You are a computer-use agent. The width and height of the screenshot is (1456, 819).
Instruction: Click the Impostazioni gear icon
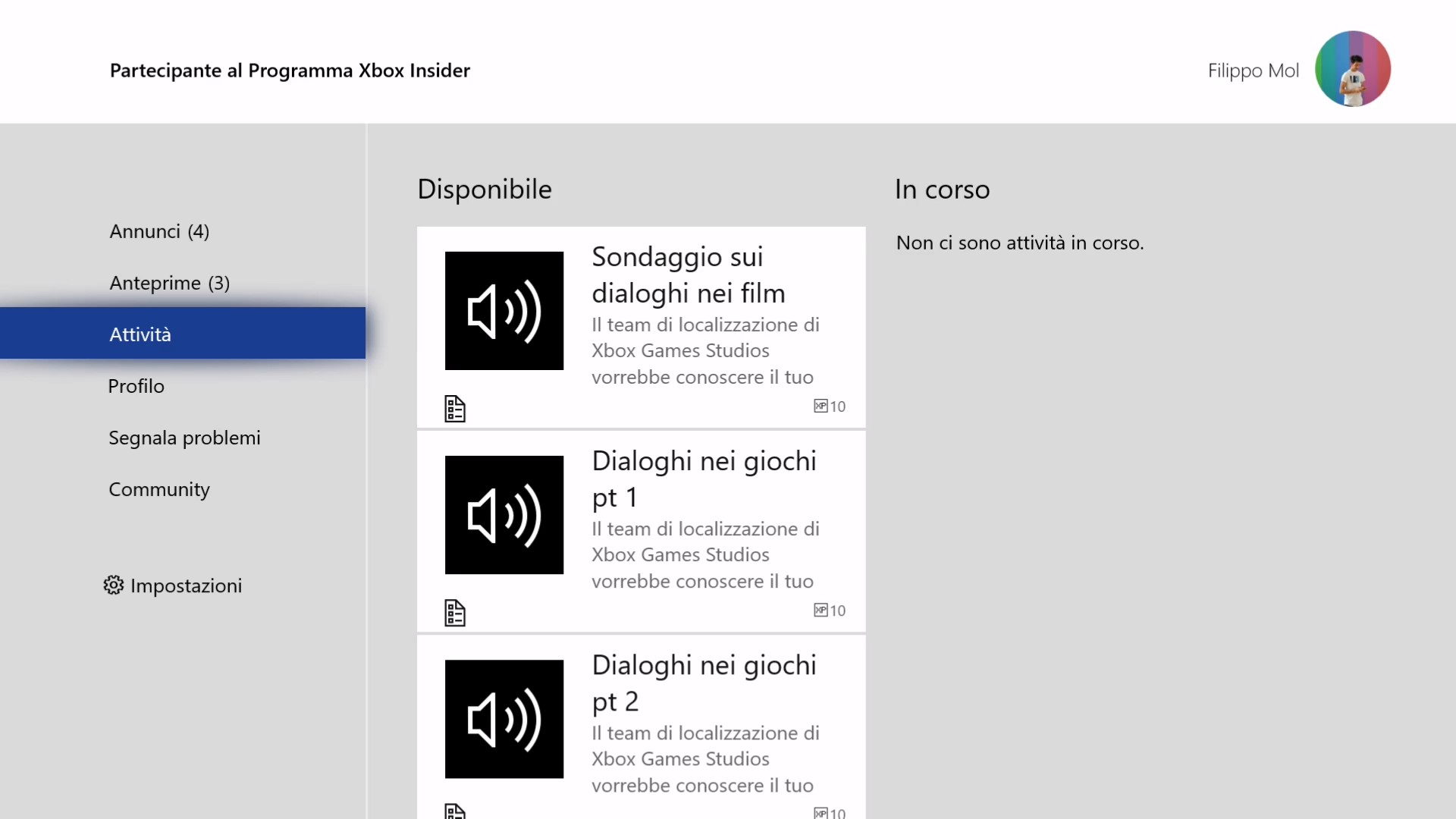[114, 585]
